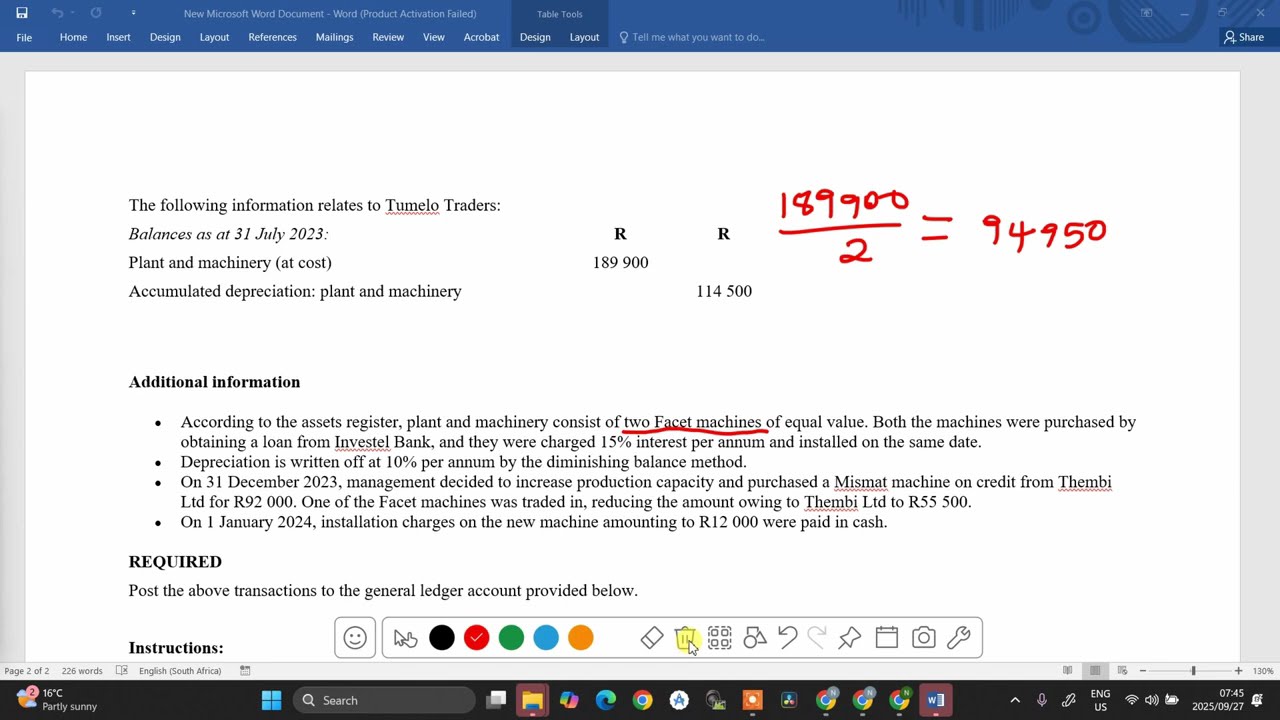
Task: Open the Mailings ribbon tab
Action: 334,37
